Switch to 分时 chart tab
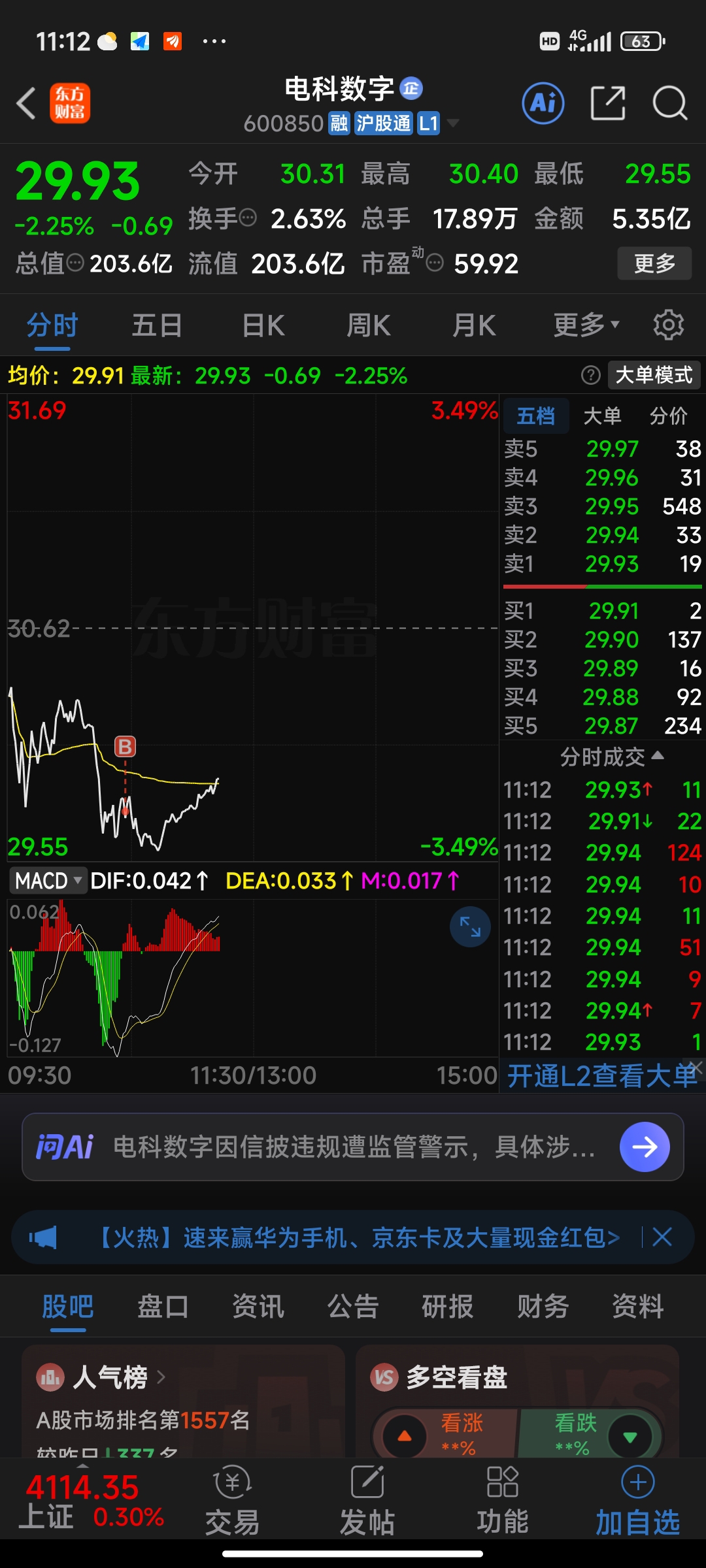This screenshot has width=706, height=1568. click(52, 325)
